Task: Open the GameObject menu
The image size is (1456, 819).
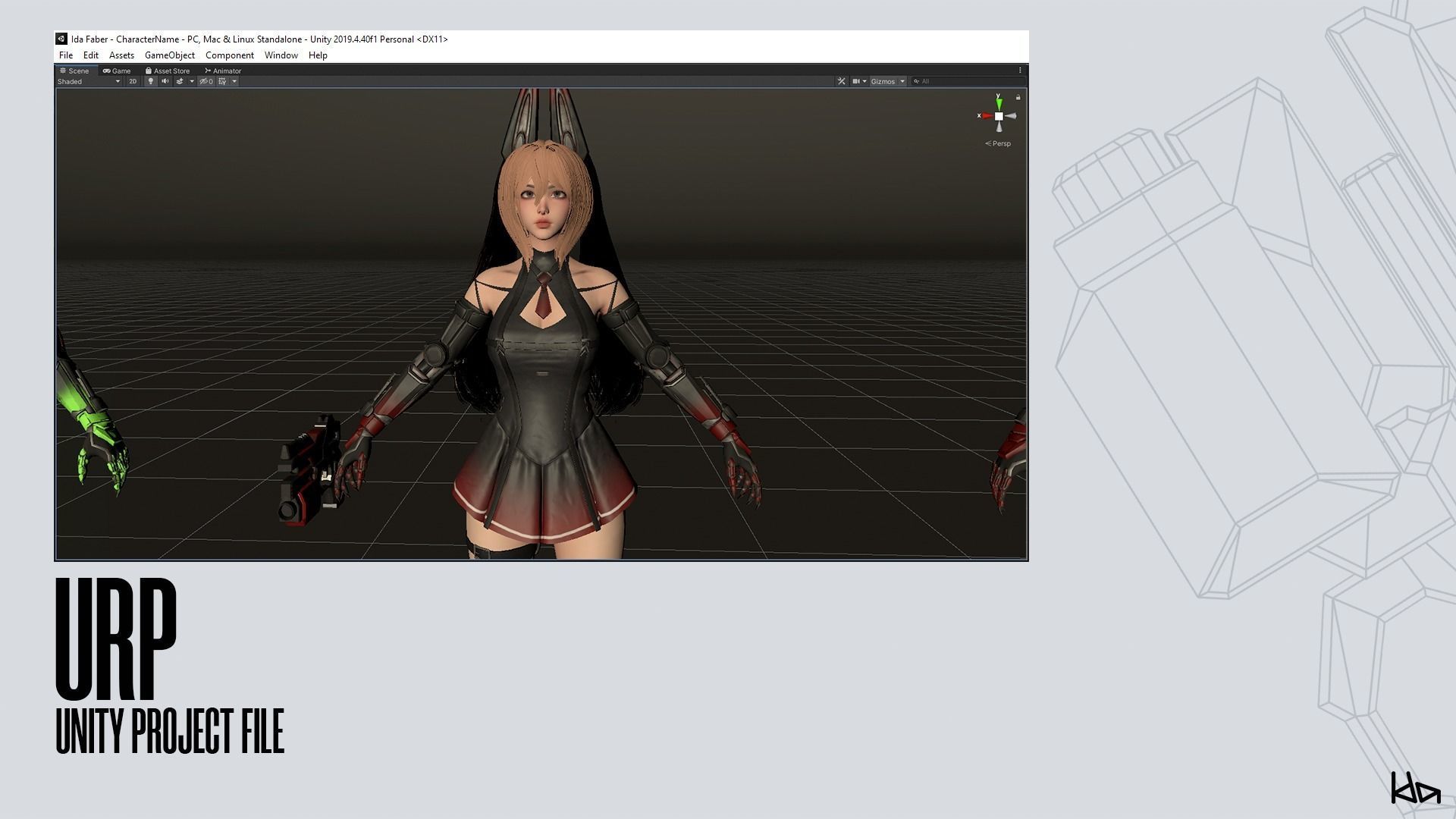Action: 169,55
